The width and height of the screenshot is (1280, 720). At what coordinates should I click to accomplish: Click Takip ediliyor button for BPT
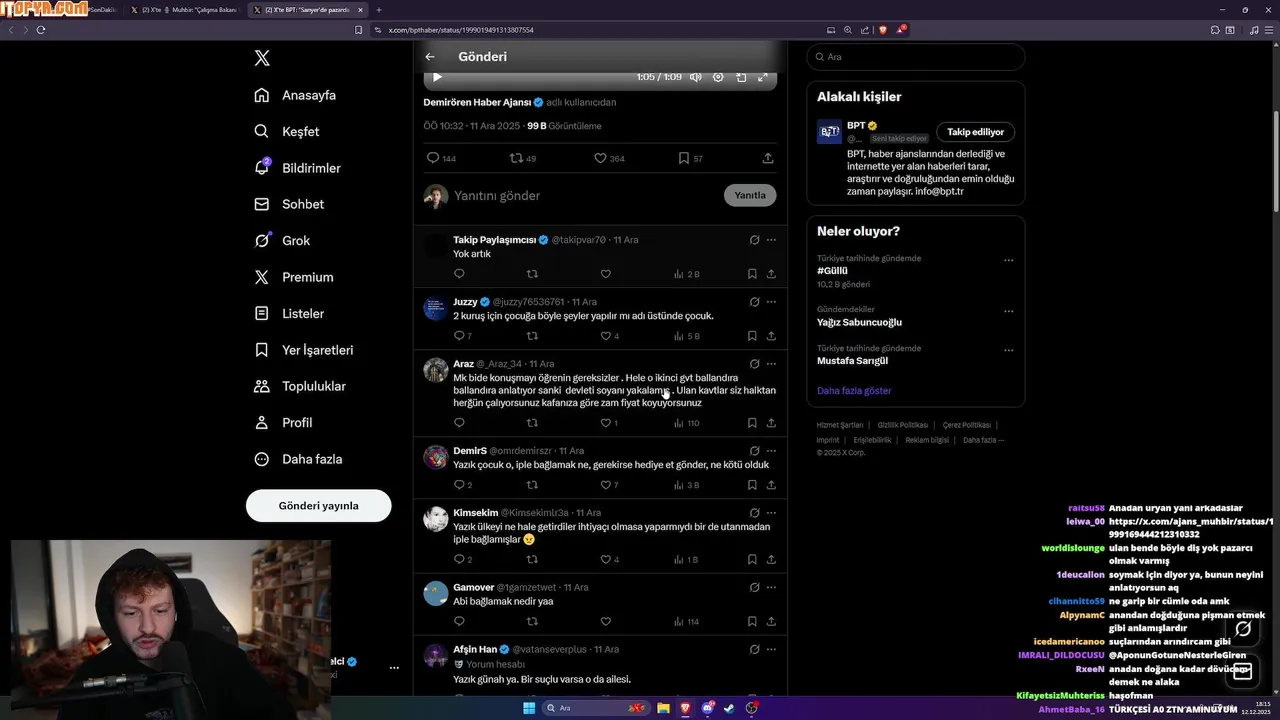(976, 132)
